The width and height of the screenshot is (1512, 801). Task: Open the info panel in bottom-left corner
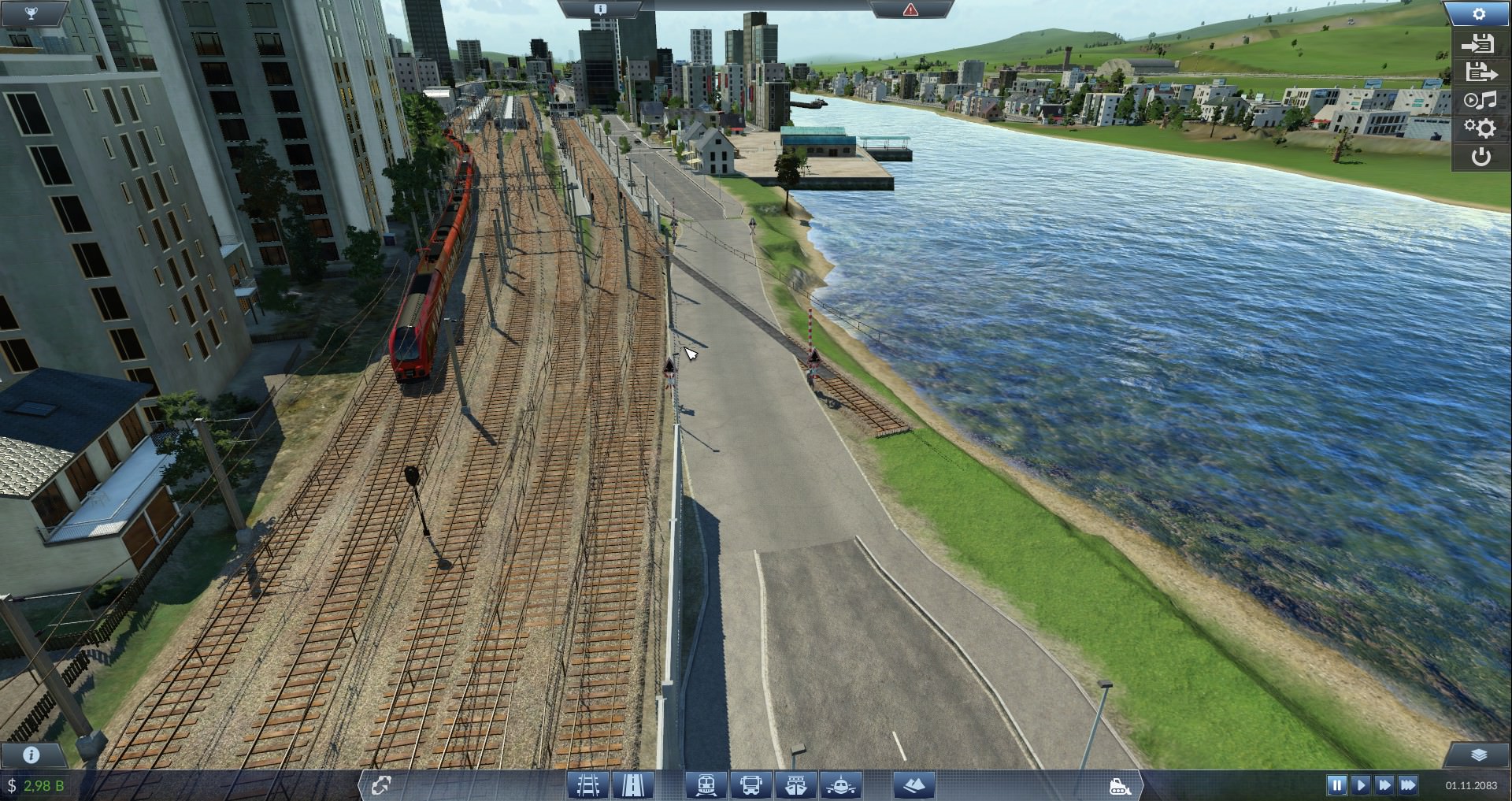[x=31, y=755]
